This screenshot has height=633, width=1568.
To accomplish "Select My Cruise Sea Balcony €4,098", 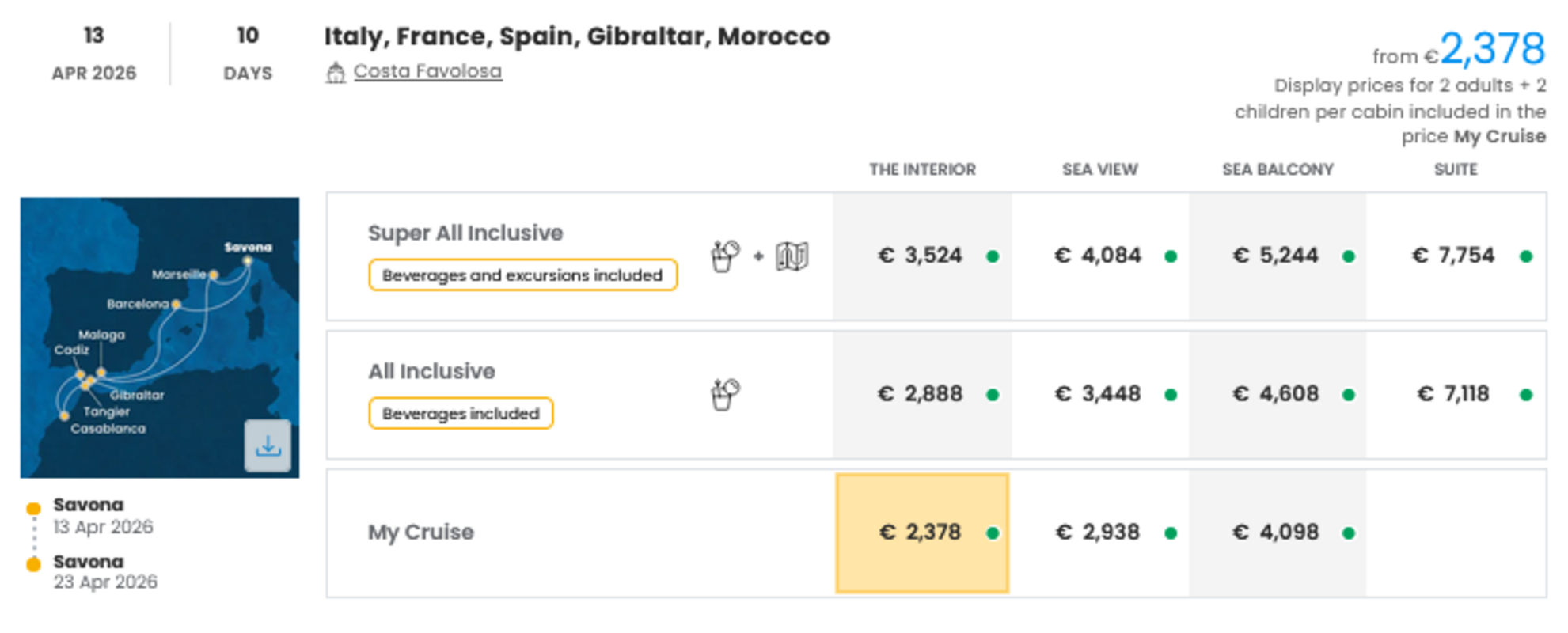I will pos(1276,533).
